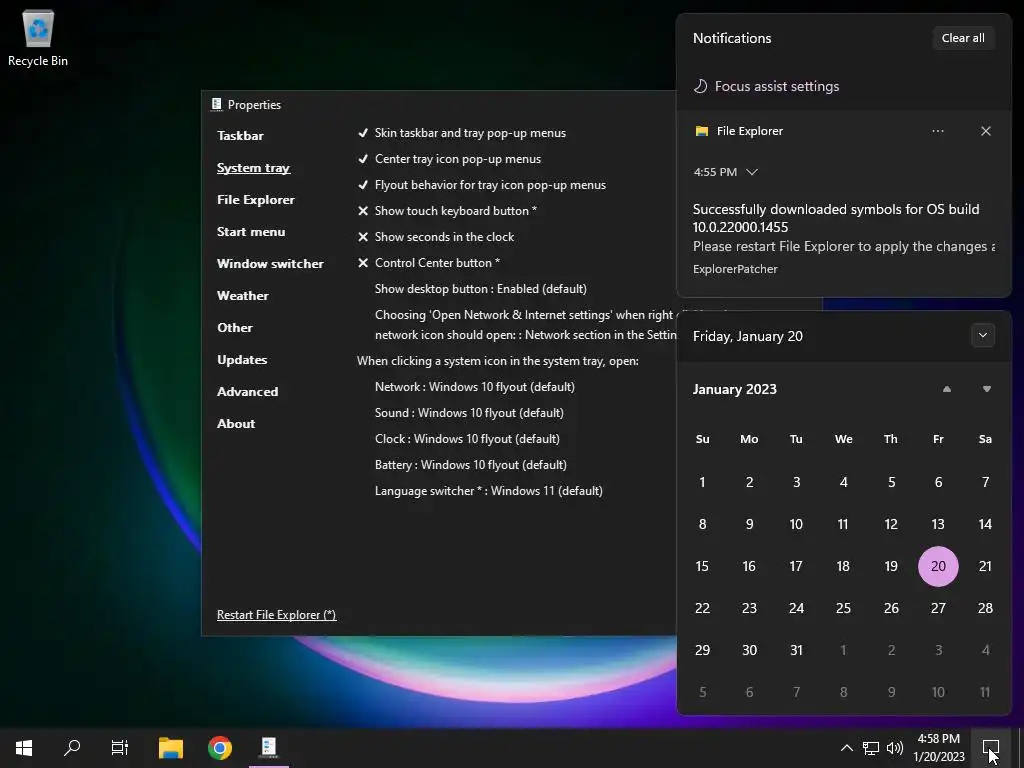Clear all notifications
This screenshot has width=1024, height=768.
click(963, 38)
